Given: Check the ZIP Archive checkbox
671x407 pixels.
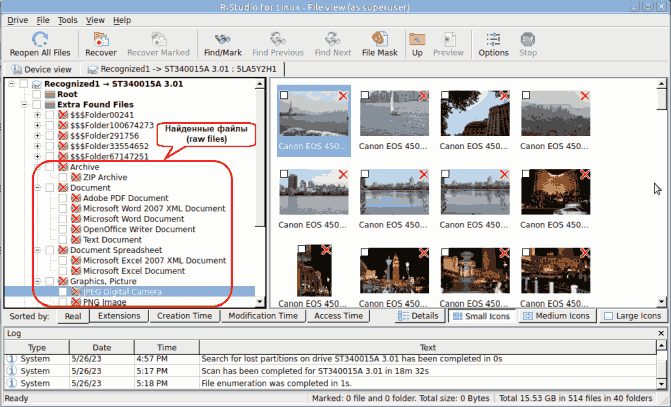Looking at the screenshot, I should (x=63, y=177).
